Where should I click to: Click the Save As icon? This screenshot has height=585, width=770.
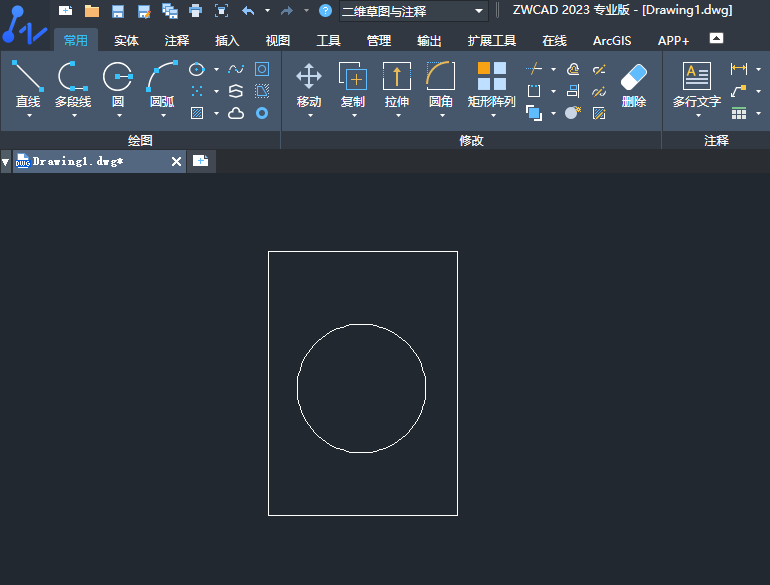pos(144,11)
